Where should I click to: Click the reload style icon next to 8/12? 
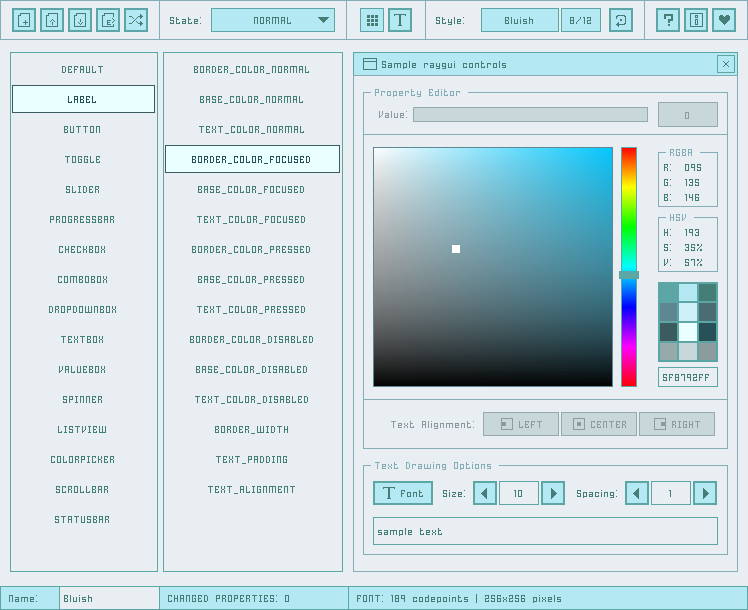(621, 20)
